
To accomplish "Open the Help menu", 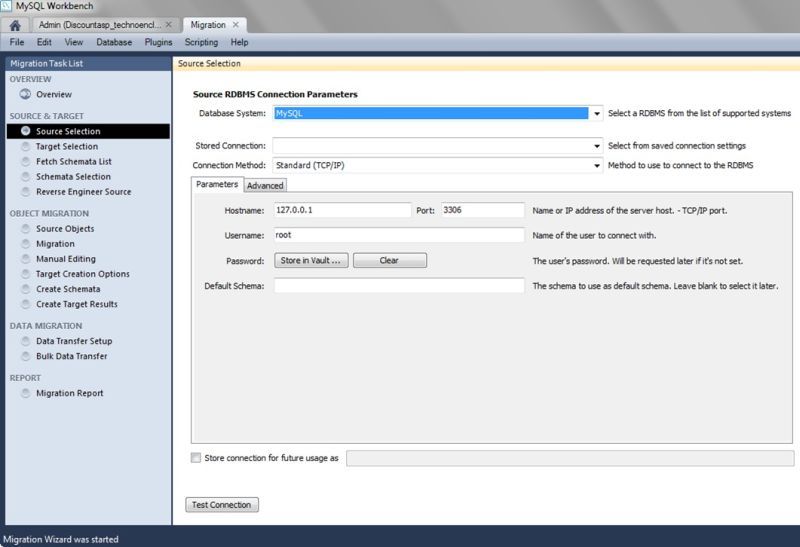I will tap(239, 42).
